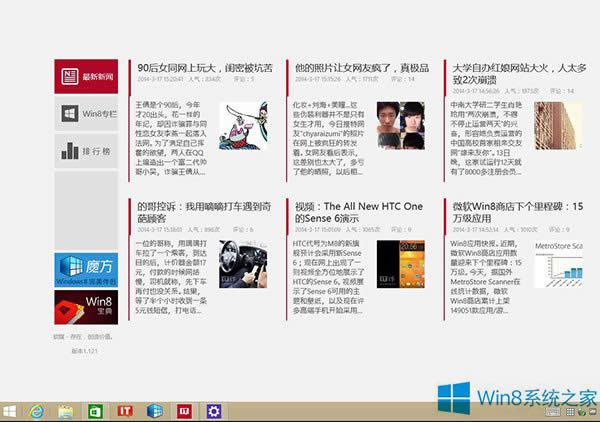The height and width of the screenshot is (422, 600).
Task: Open the 微软Win8商店 milestone article headline
Action: click(x=510, y=213)
